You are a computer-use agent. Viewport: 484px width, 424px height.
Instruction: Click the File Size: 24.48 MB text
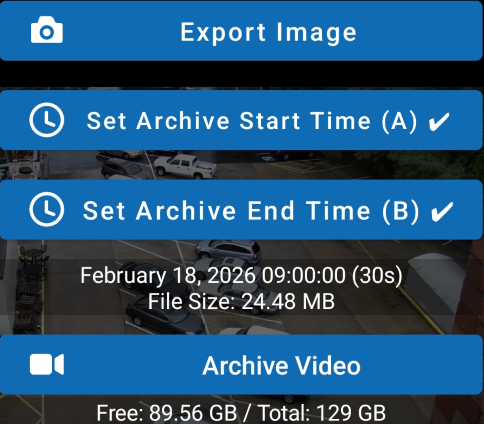(x=241, y=302)
